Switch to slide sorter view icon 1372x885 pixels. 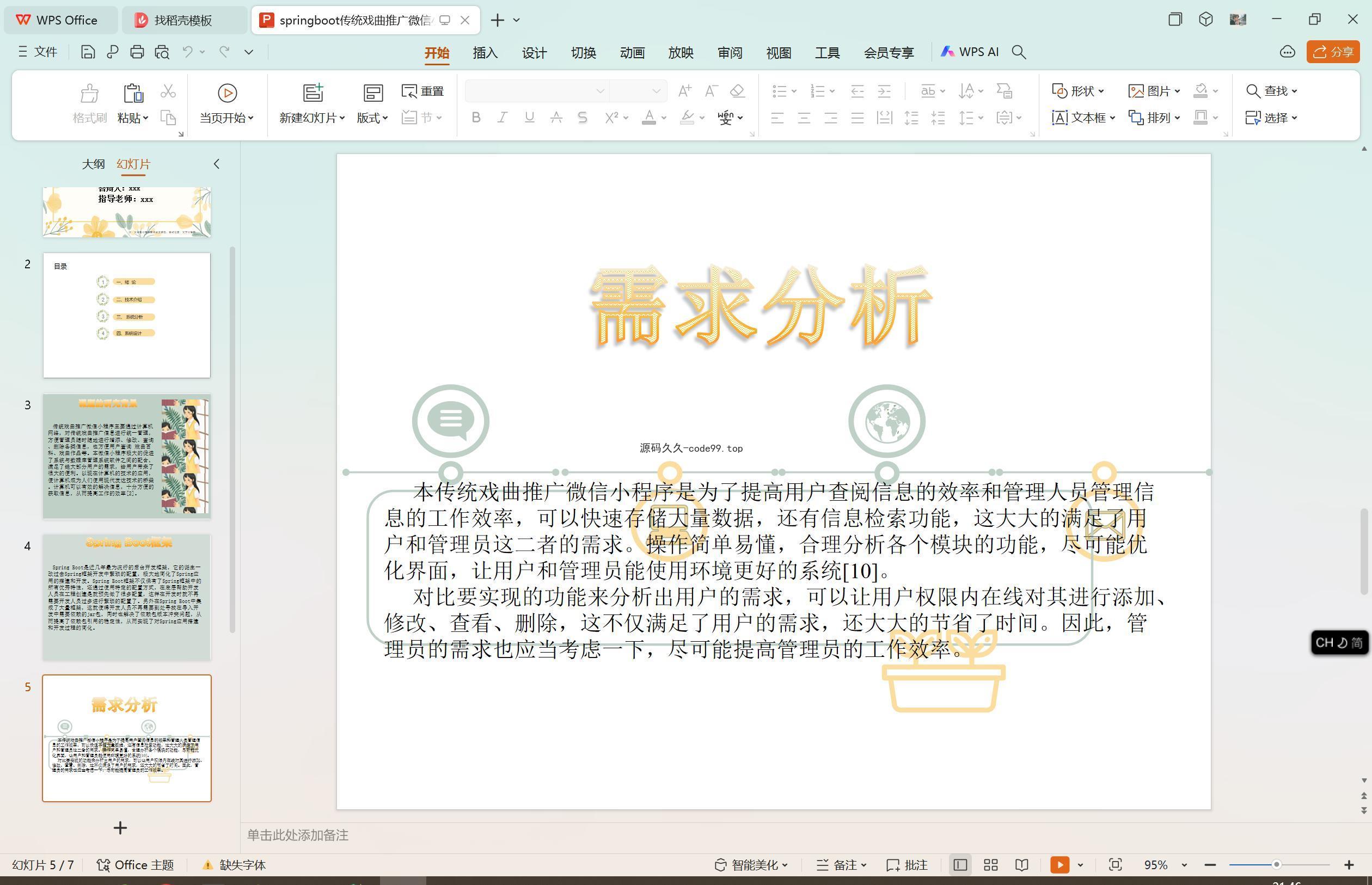point(990,865)
